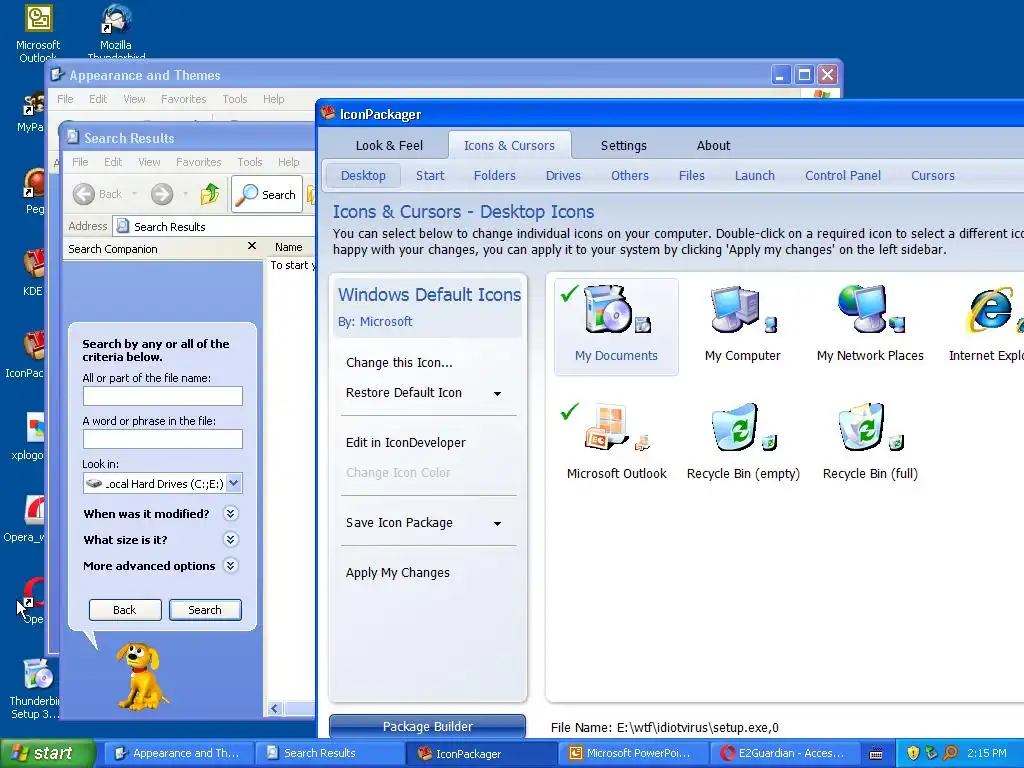
Task: Click the Search button in Search Companion
Action: point(205,610)
